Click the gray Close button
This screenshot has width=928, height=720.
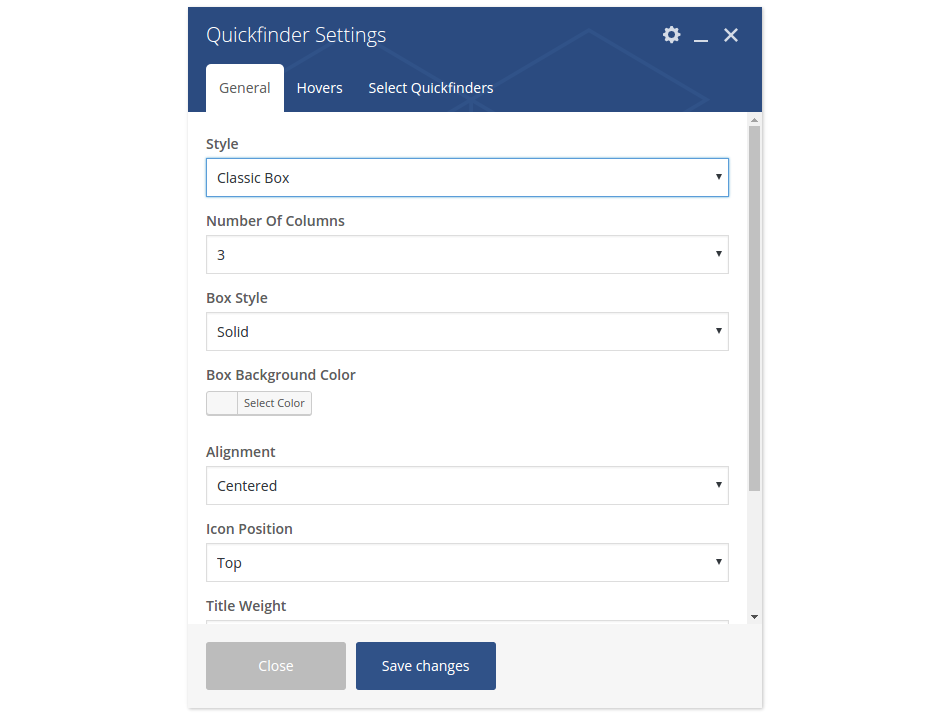[276, 666]
